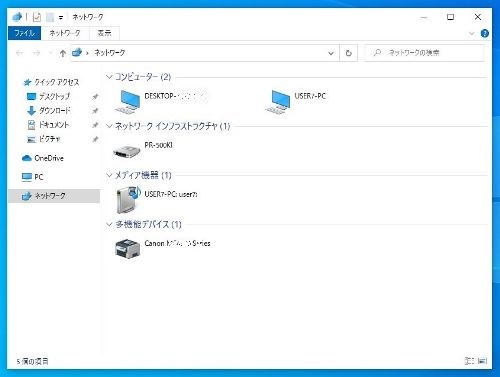The width and height of the screenshot is (500, 377).
Task: Collapse the コンピューター (2) group
Action: click(x=109, y=77)
